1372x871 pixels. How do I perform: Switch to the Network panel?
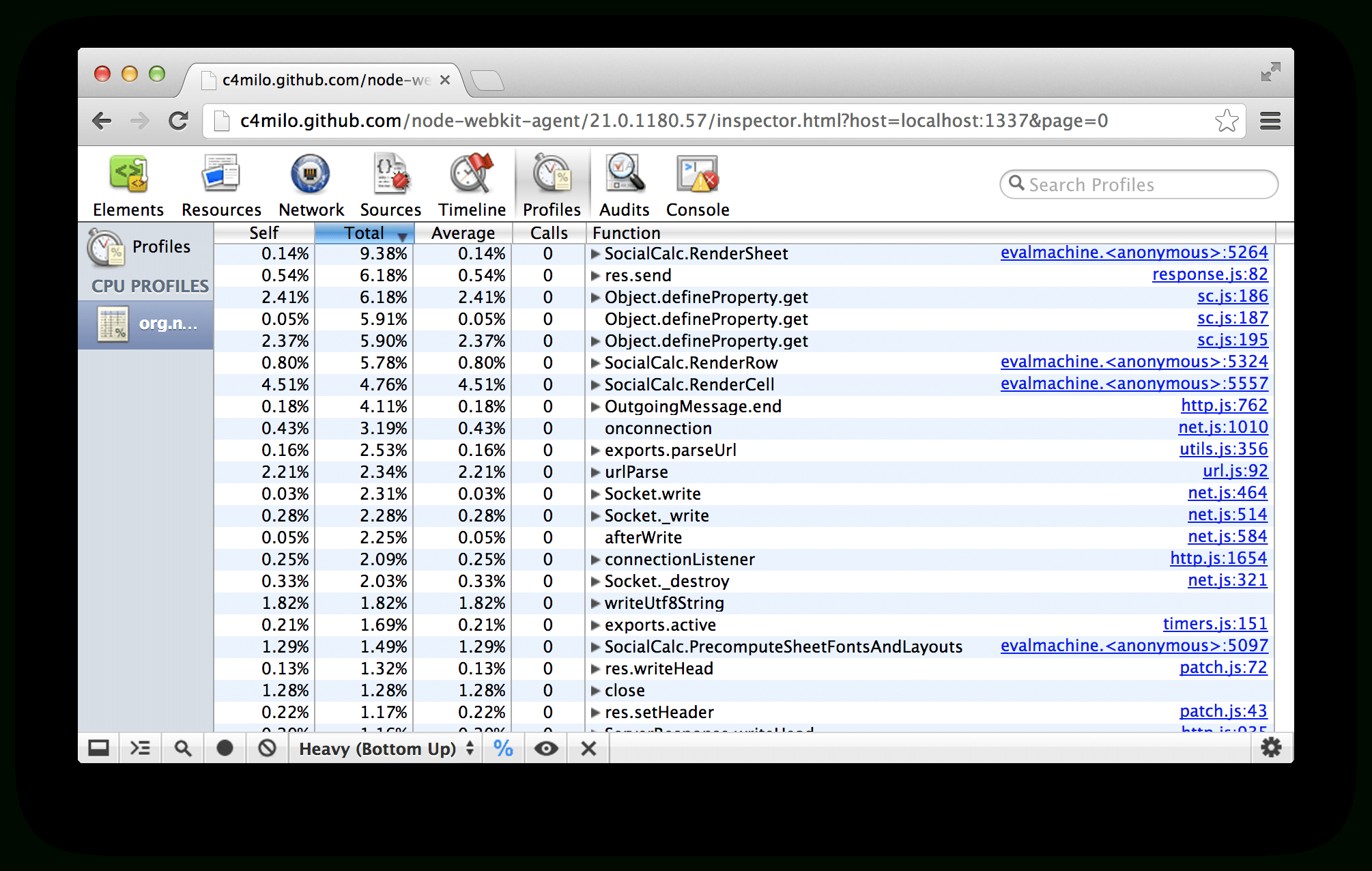tap(311, 183)
